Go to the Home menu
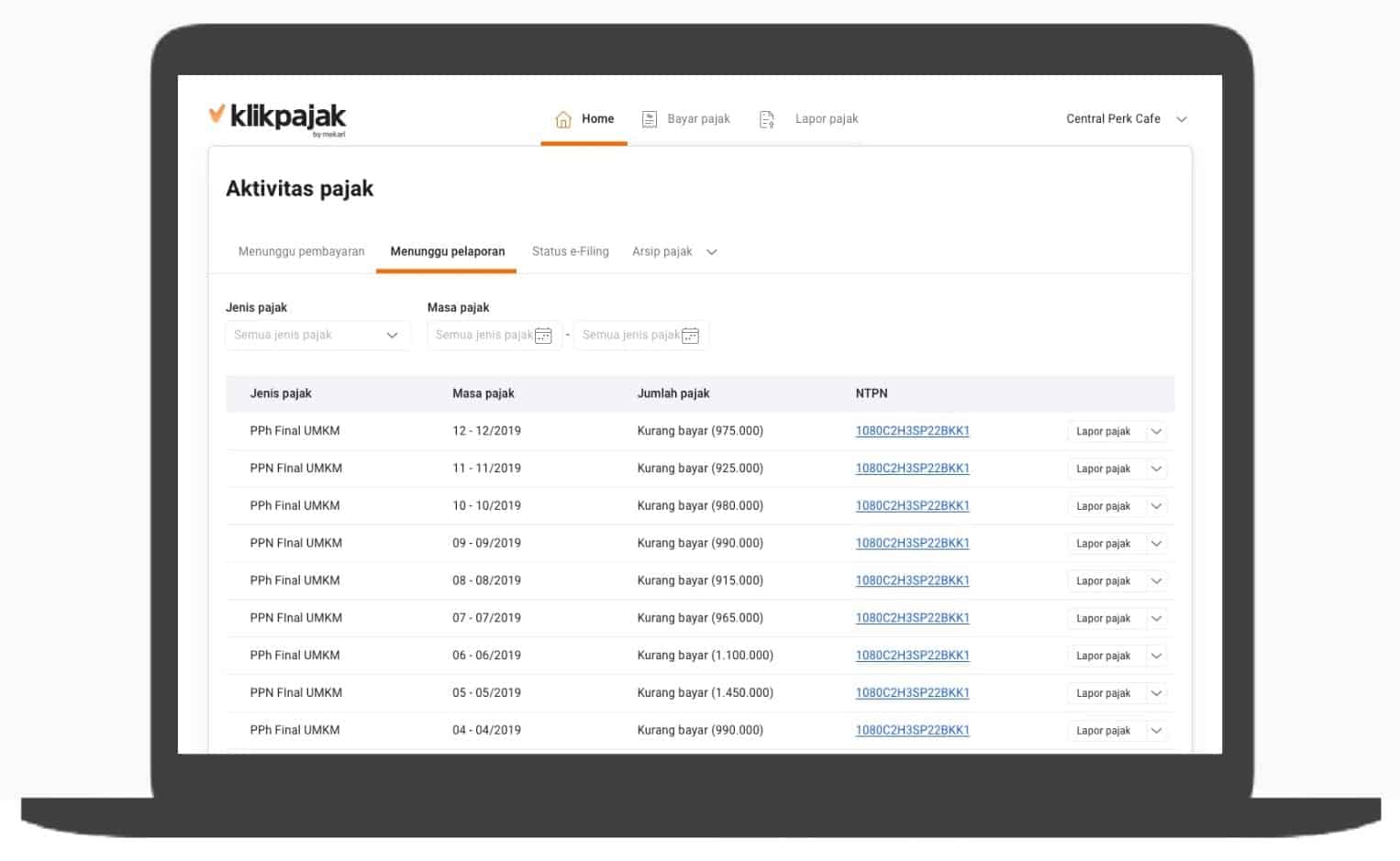The image size is (1400, 861). 584,119
